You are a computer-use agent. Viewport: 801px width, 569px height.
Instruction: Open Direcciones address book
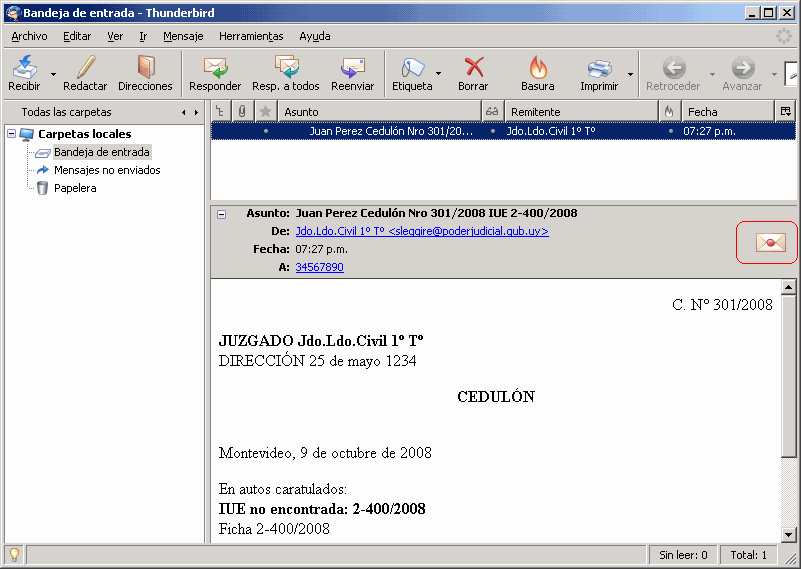click(x=146, y=74)
